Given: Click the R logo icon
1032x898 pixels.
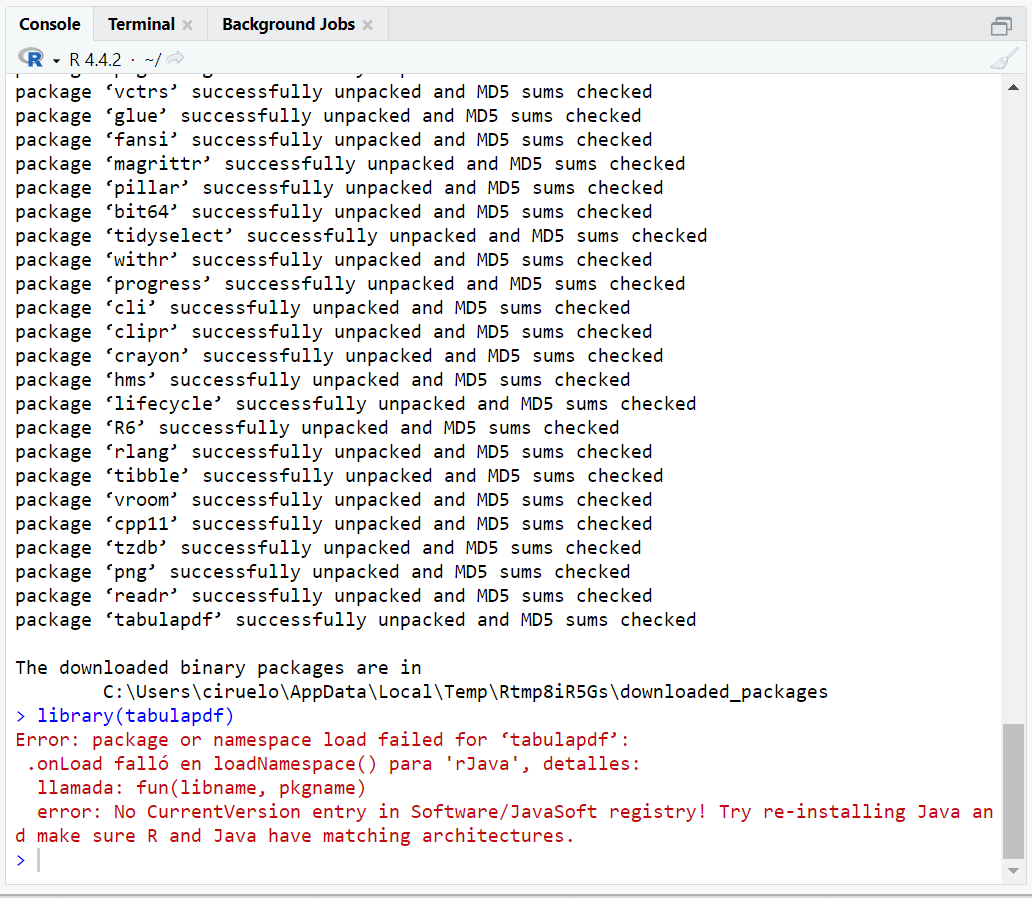Looking at the screenshot, I should 31,59.
